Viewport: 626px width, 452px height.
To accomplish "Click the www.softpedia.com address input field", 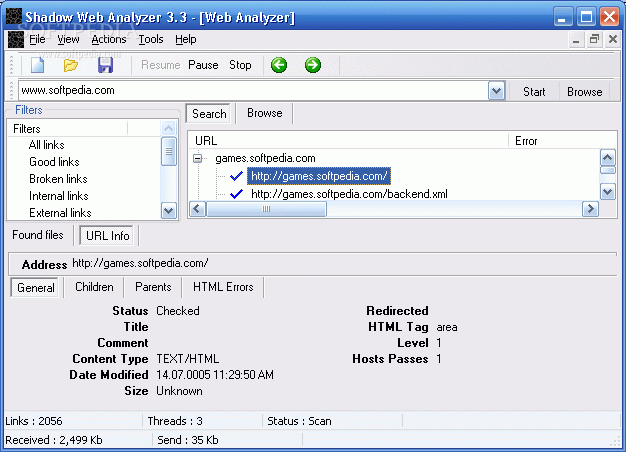I will click(253, 91).
